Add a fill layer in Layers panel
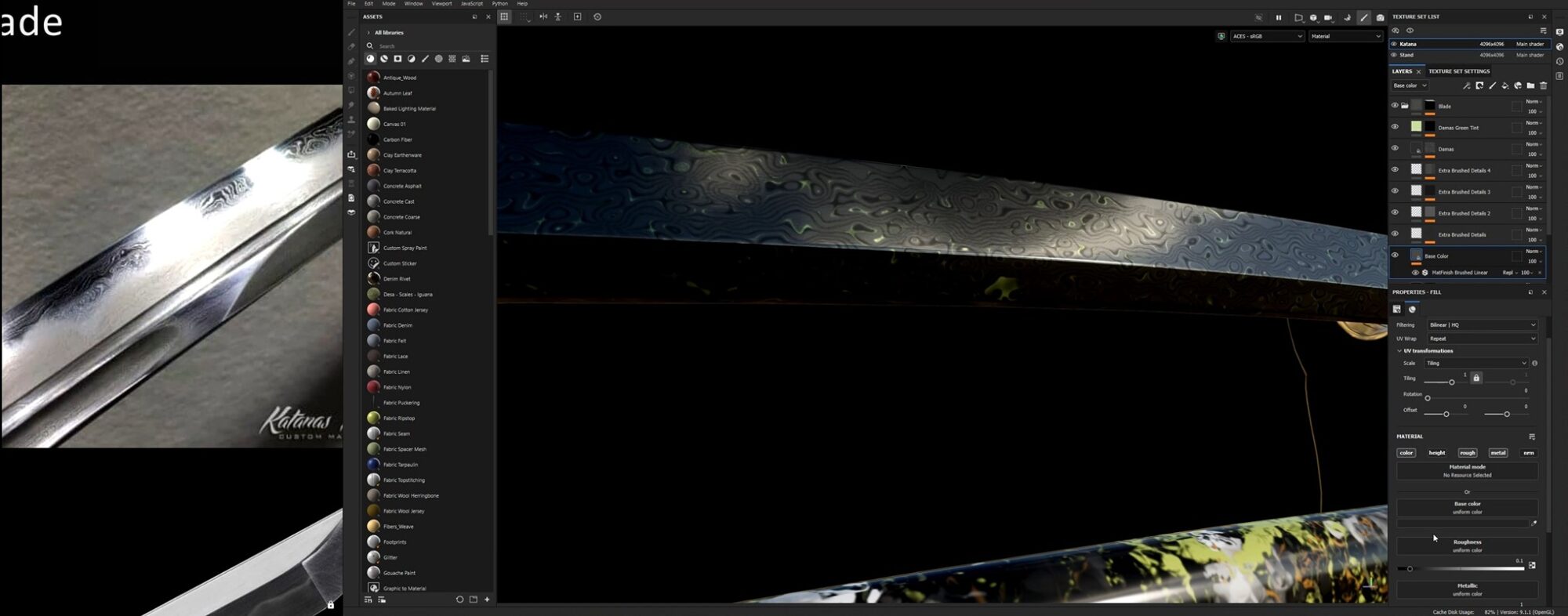The height and width of the screenshot is (616, 1568). (1505, 85)
